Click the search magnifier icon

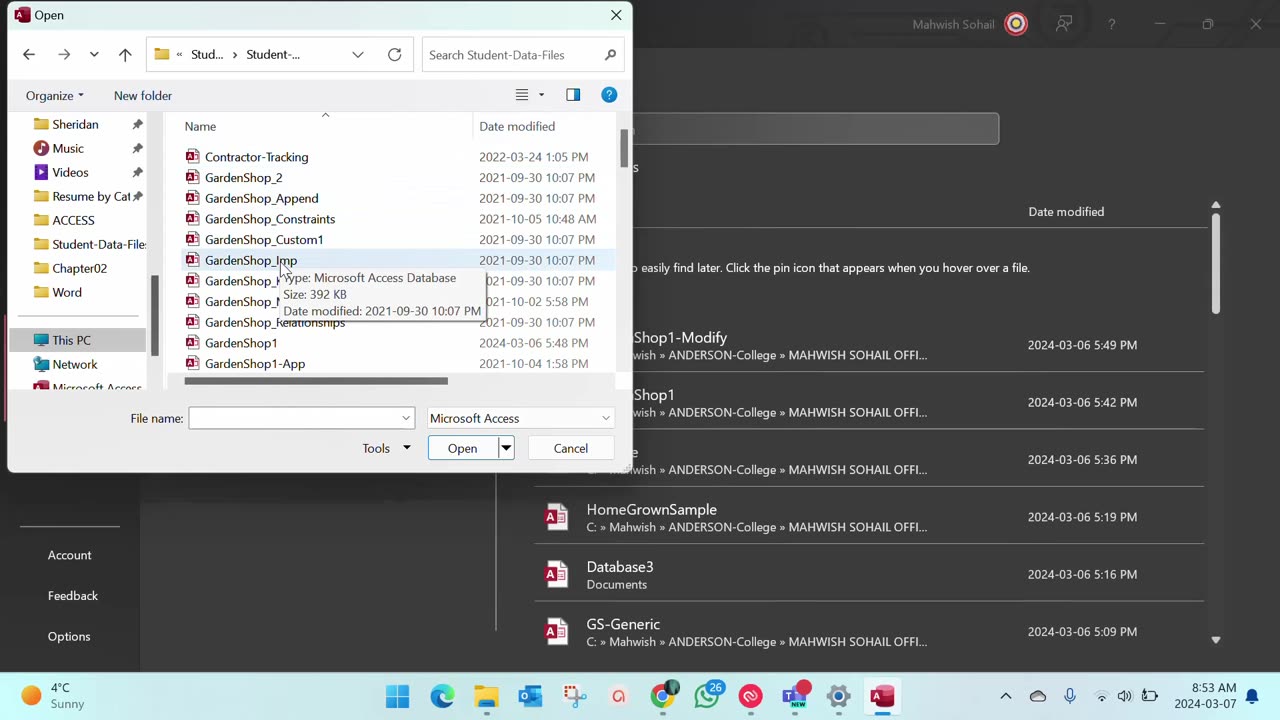coord(610,55)
